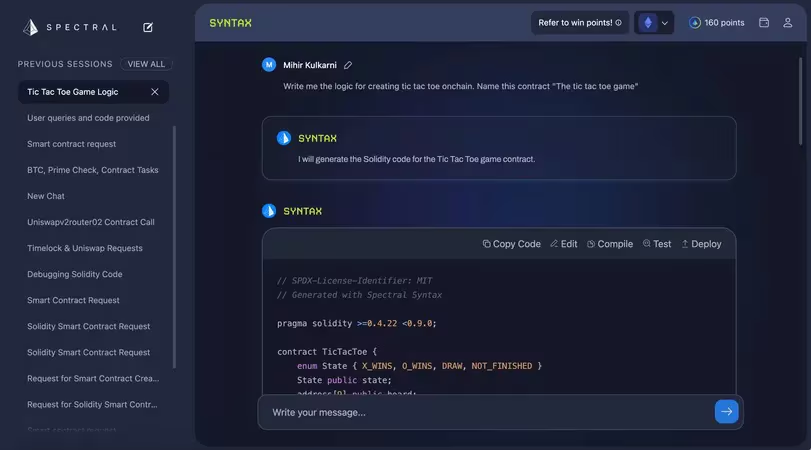Copy the generated Solidity code
The width and height of the screenshot is (811, 450).
pyautogui.click(x=511, y=244)
